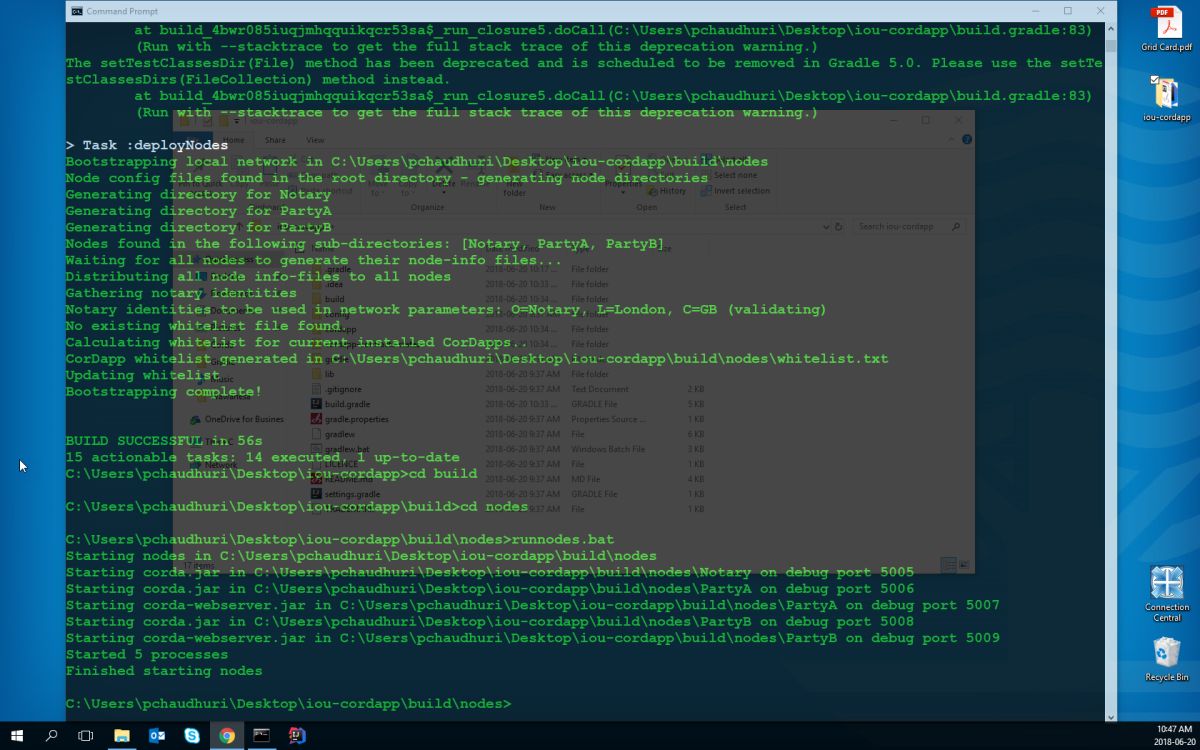Click the 'Search iou-cordapp' box in File Explorer
This screenshot has height=750, width=1200.
tap(910, 227)
